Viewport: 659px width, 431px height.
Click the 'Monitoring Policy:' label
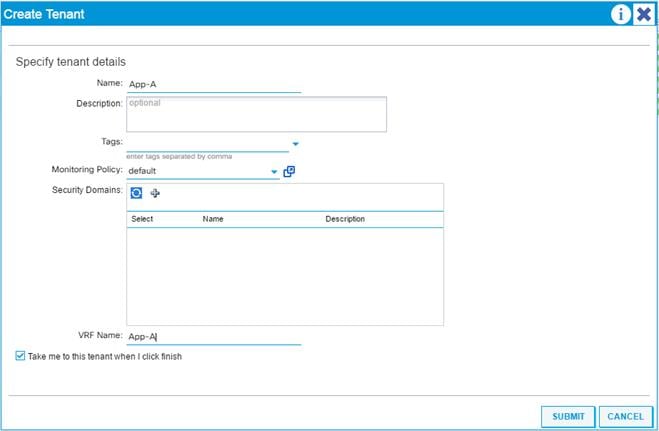87,169
